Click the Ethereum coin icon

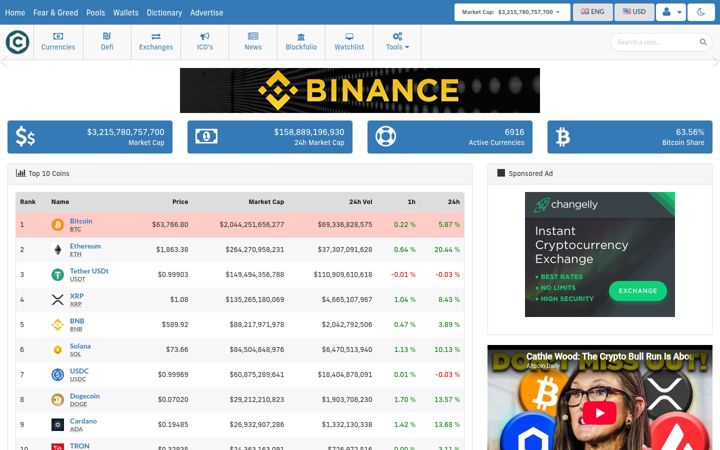pyautogui.click(x=57, y=250)
